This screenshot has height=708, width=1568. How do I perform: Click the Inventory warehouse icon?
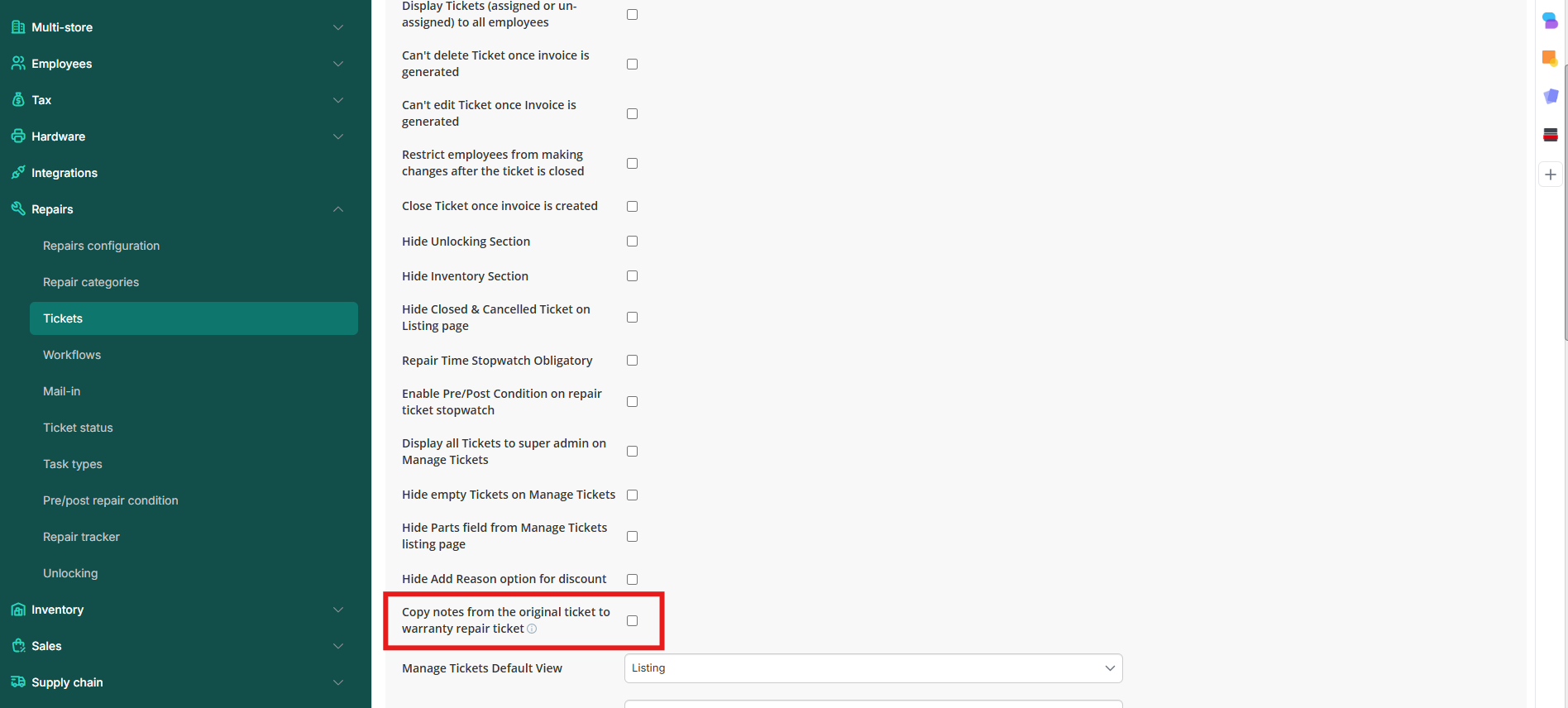[18, 610]
